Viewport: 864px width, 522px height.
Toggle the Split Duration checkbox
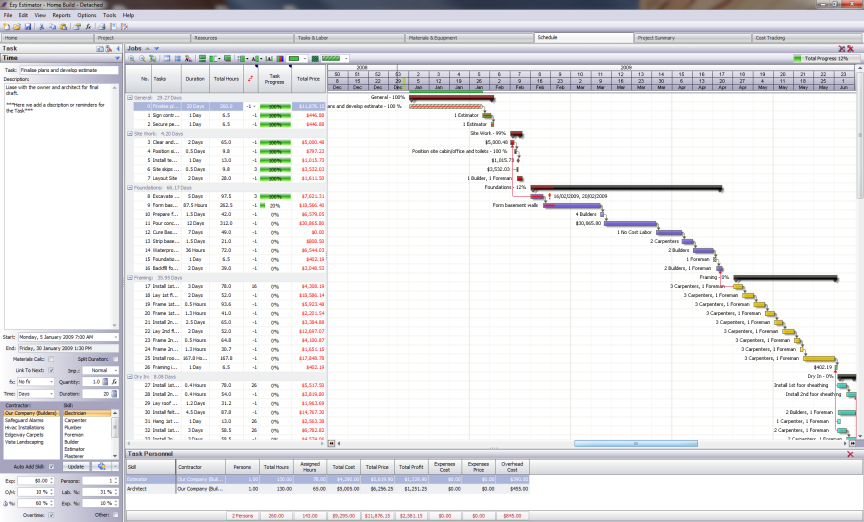(x=115, y=359)
